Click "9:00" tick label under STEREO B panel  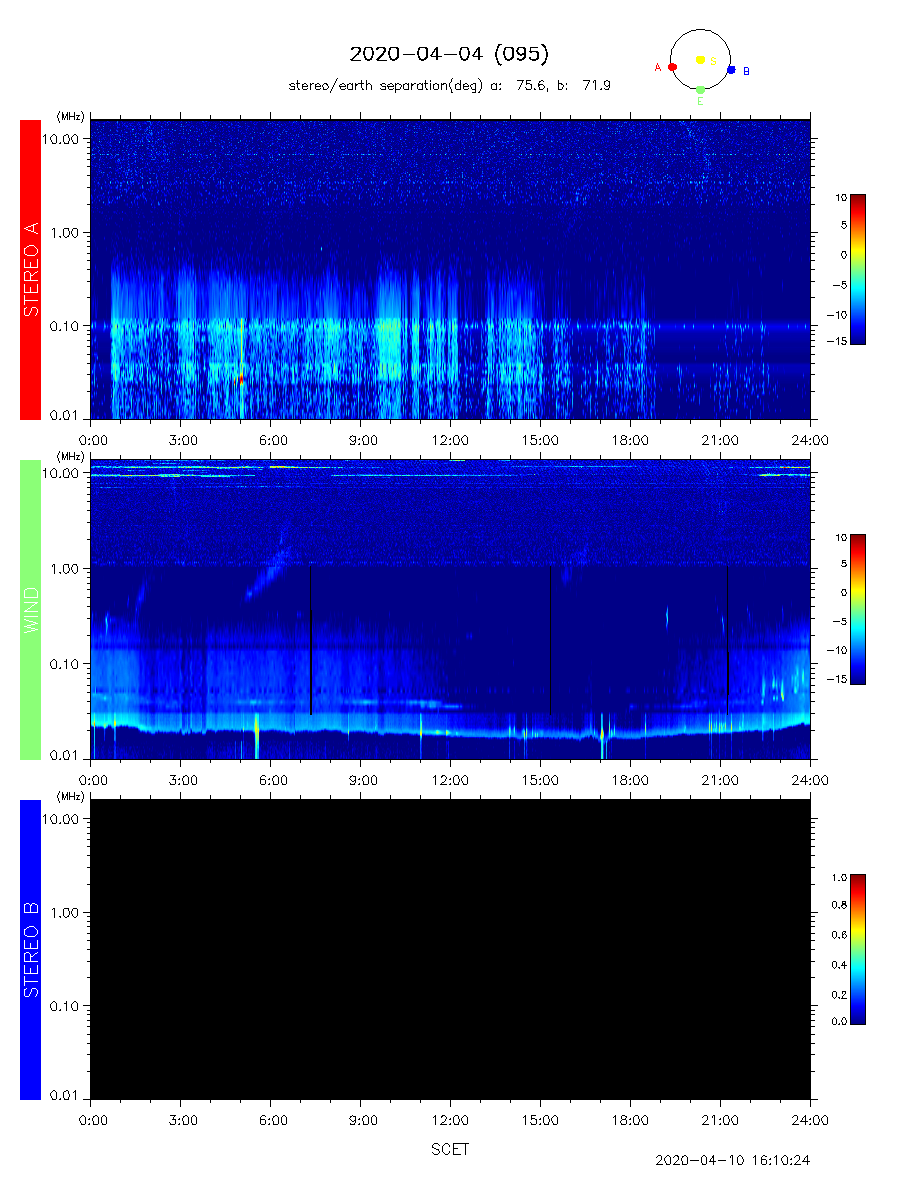(x=362, y=1119)
